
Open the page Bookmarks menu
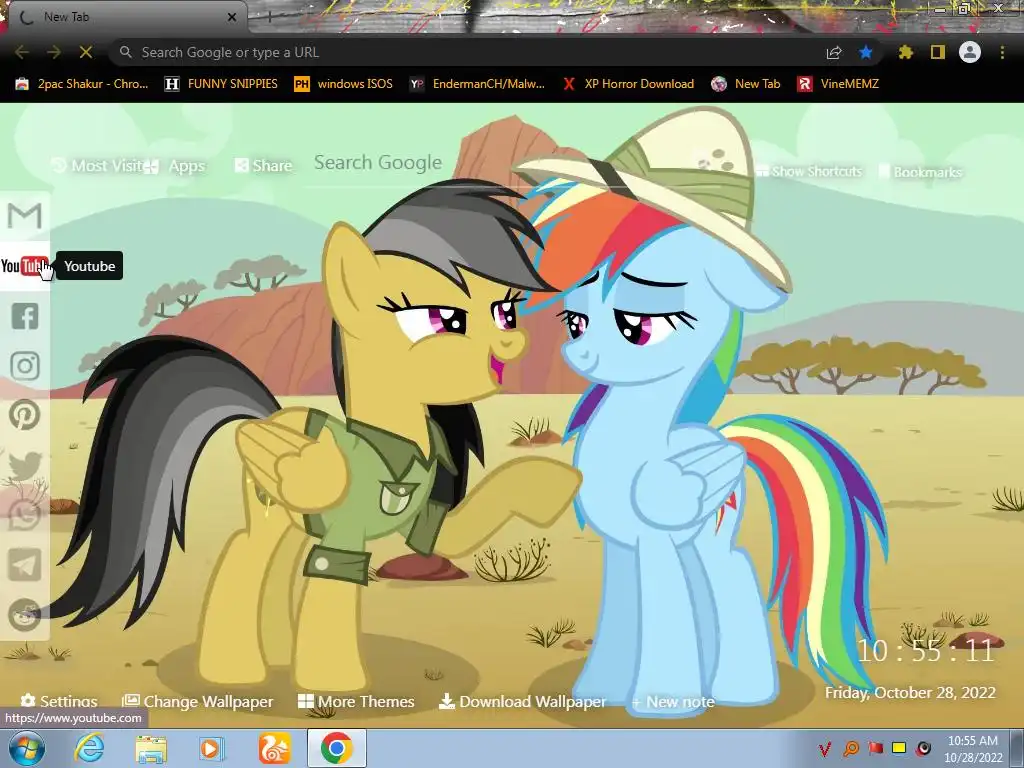(920, 172)
